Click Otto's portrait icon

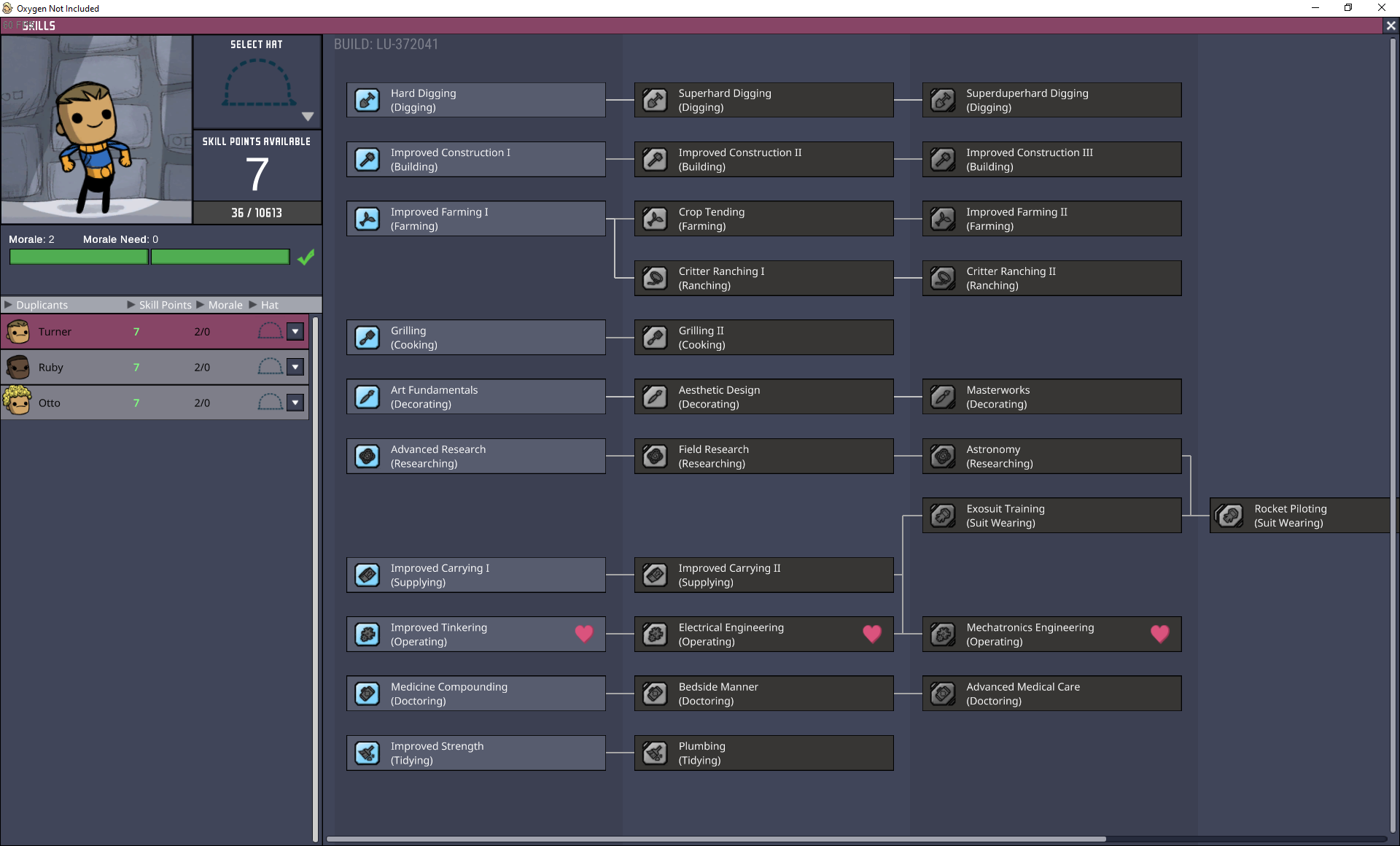click(x=17, y=401)
